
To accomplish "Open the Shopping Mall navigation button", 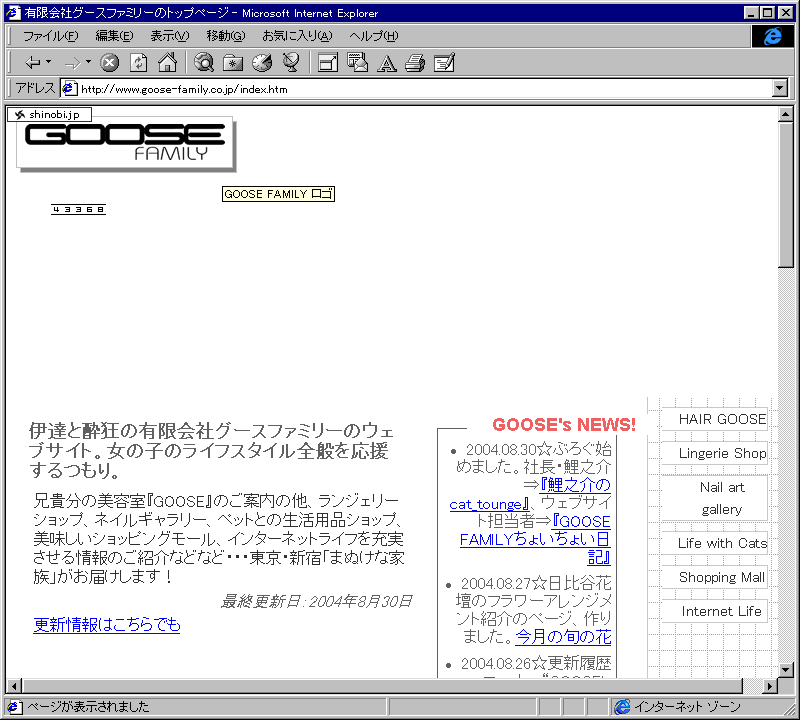I will 714,577.
